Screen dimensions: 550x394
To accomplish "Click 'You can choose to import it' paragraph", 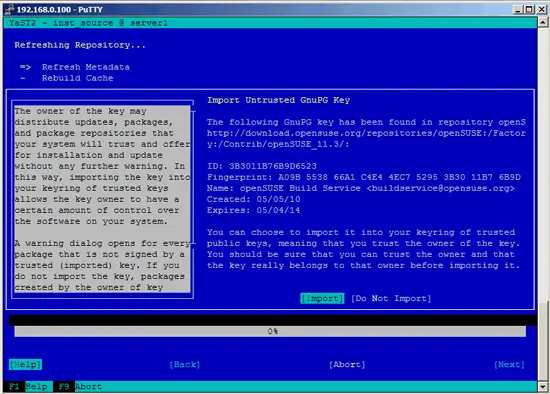I will click(363, 249).
